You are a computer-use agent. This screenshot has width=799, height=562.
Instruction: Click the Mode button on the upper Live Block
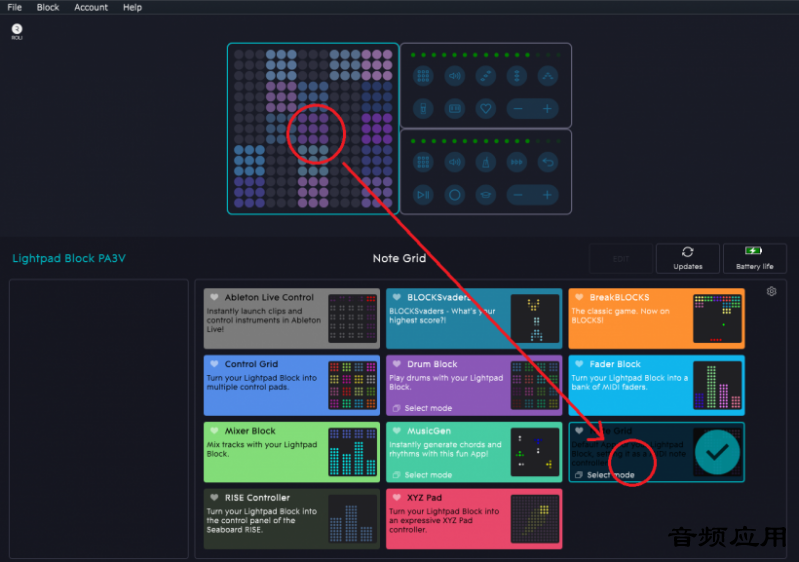[x=423, y=76]
